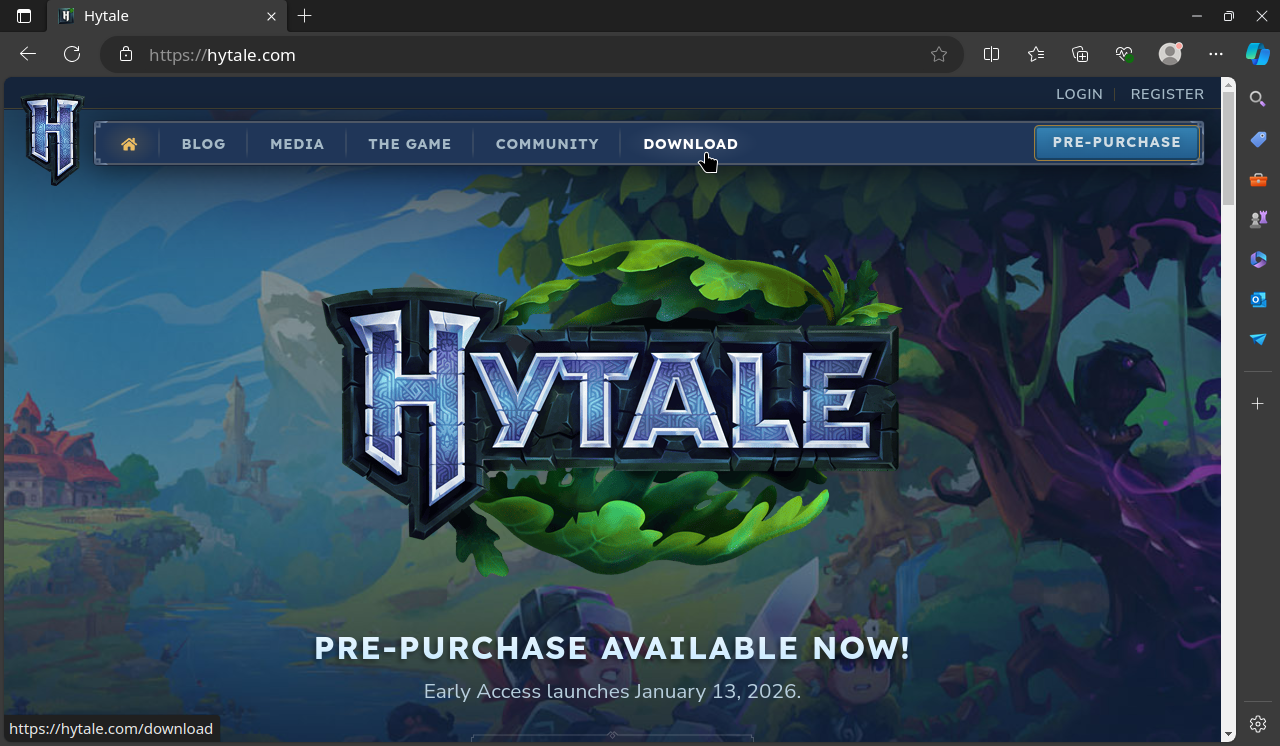
Task: Open the Settings and more menu
Action: (1215, 55)
